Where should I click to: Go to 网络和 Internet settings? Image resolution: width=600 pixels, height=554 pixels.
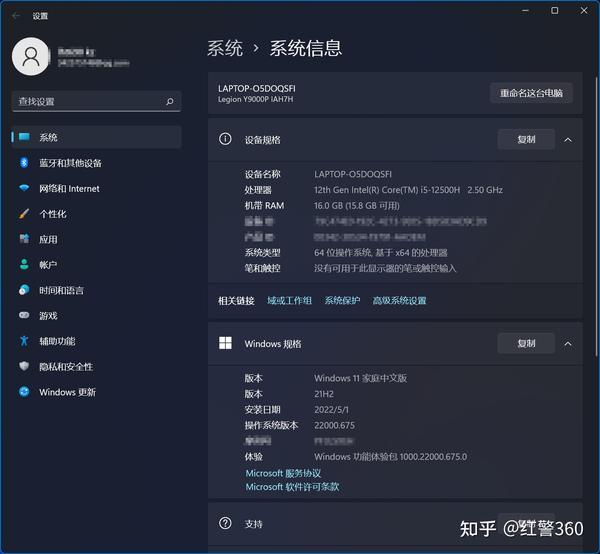coord(96,188)
